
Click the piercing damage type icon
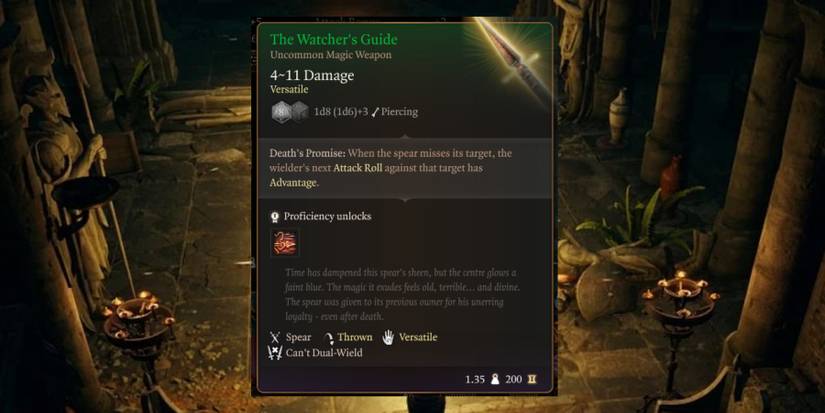tap(375, 112)
